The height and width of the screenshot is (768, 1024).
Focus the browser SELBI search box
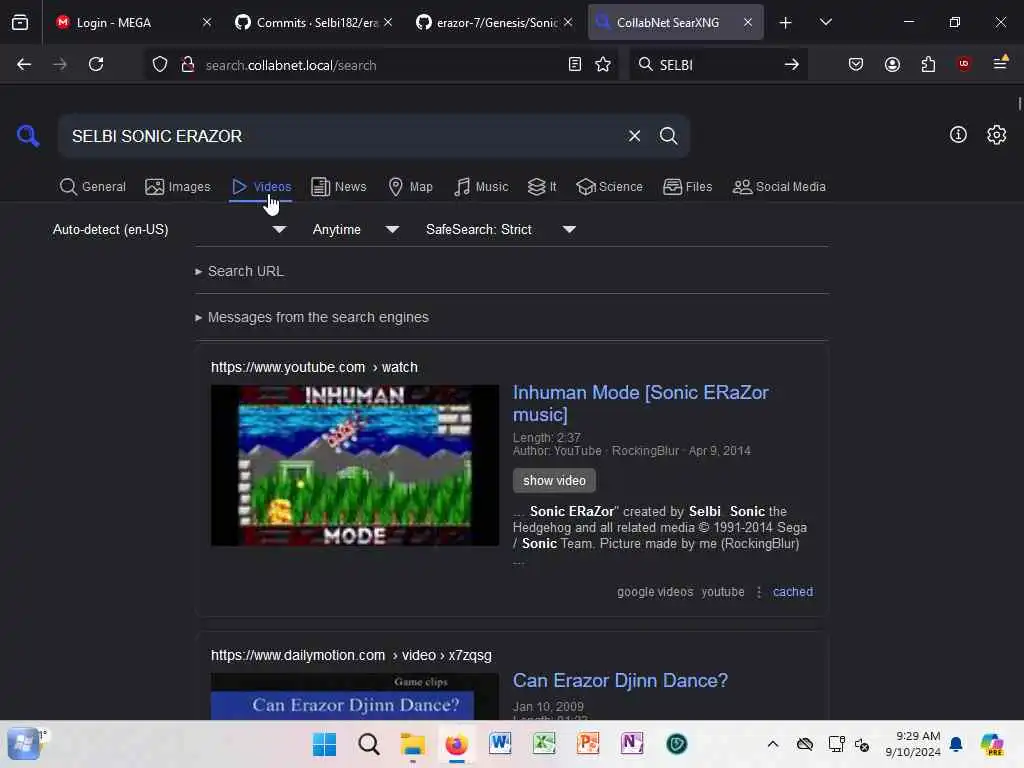717,65
